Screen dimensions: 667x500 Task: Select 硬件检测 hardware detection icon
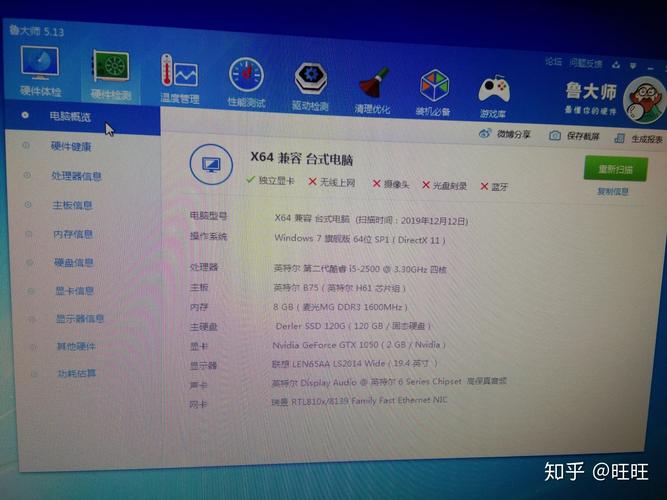[x=111, y=75]
